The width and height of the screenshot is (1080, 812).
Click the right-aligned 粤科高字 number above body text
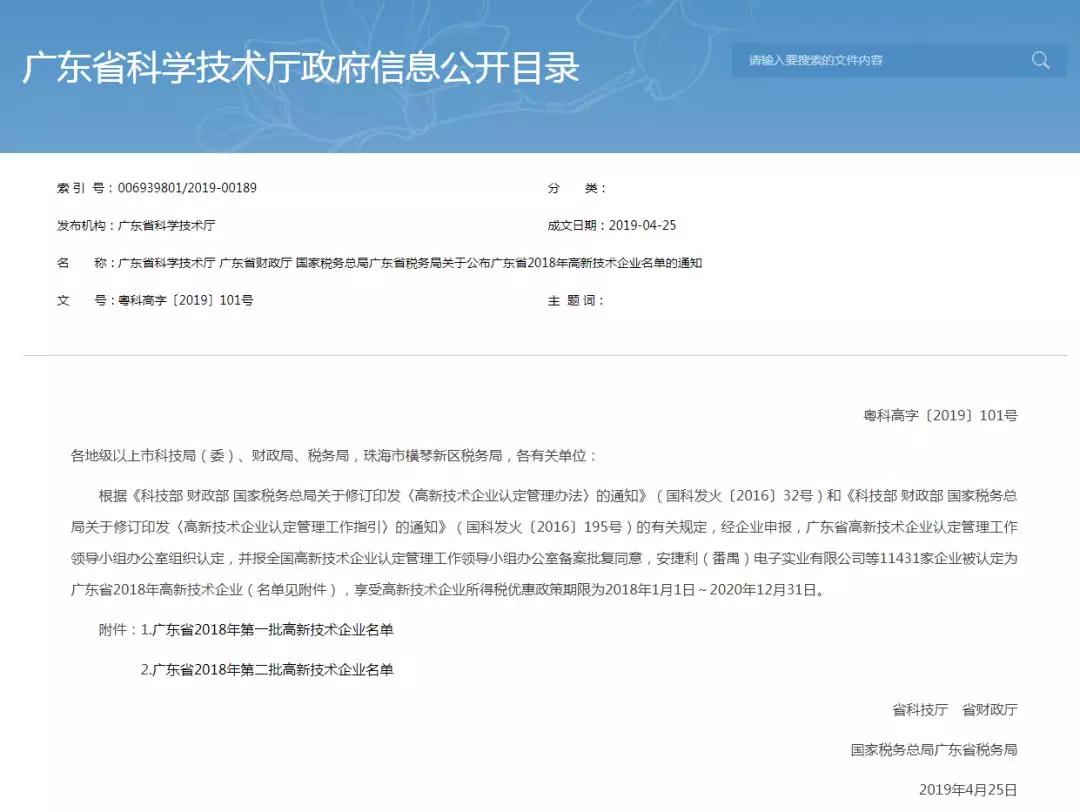940,415
